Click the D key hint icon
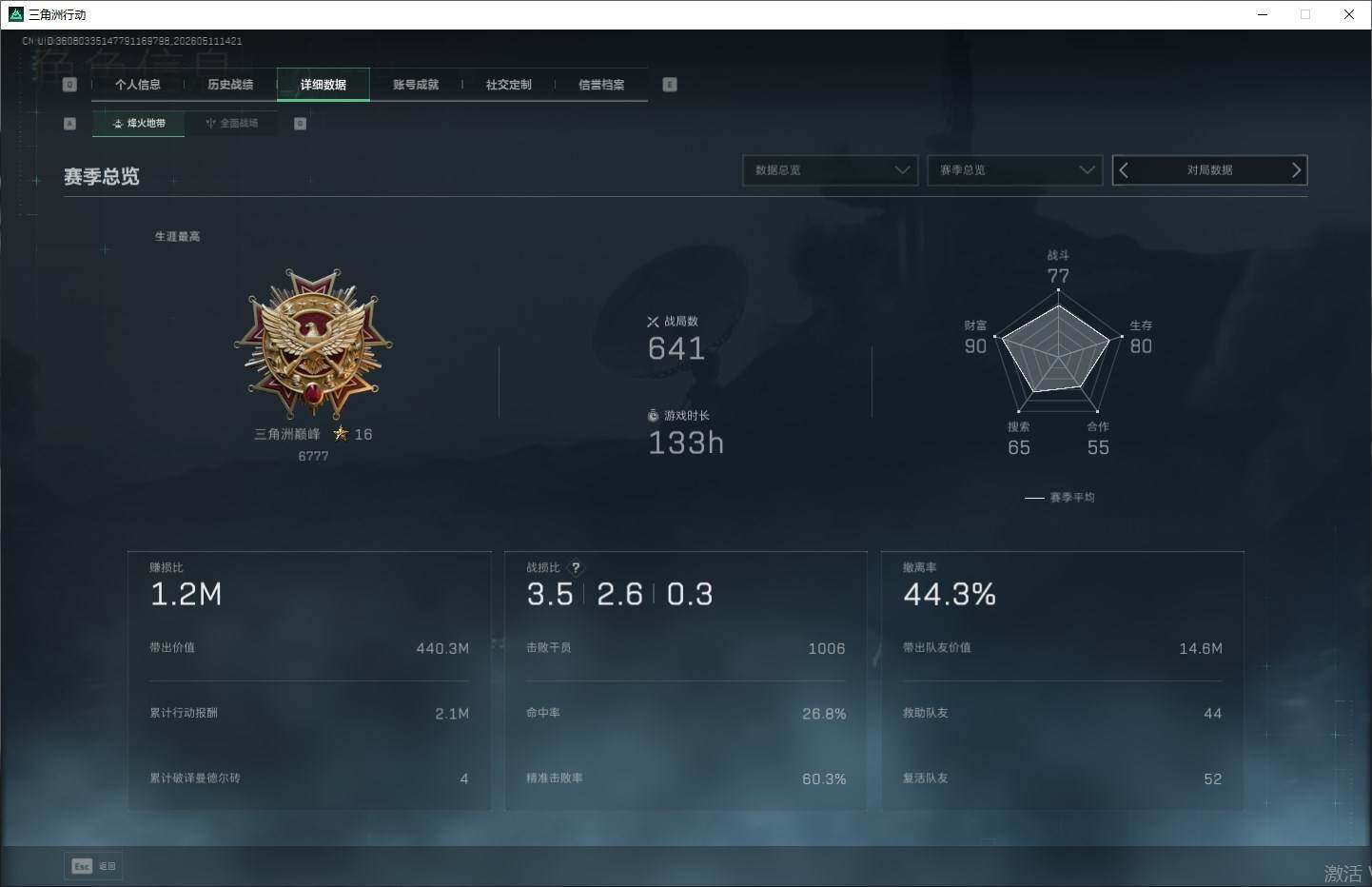The image size is (1372, 887). point(301,124)
